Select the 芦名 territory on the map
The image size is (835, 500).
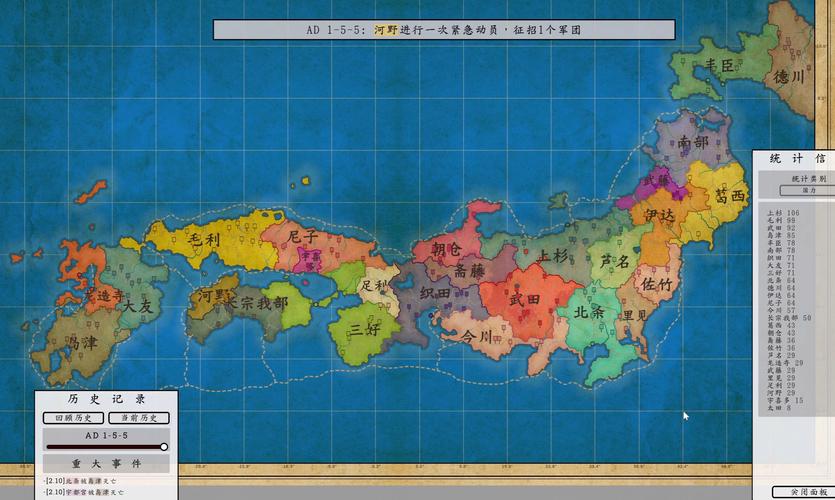pos(615,261)
